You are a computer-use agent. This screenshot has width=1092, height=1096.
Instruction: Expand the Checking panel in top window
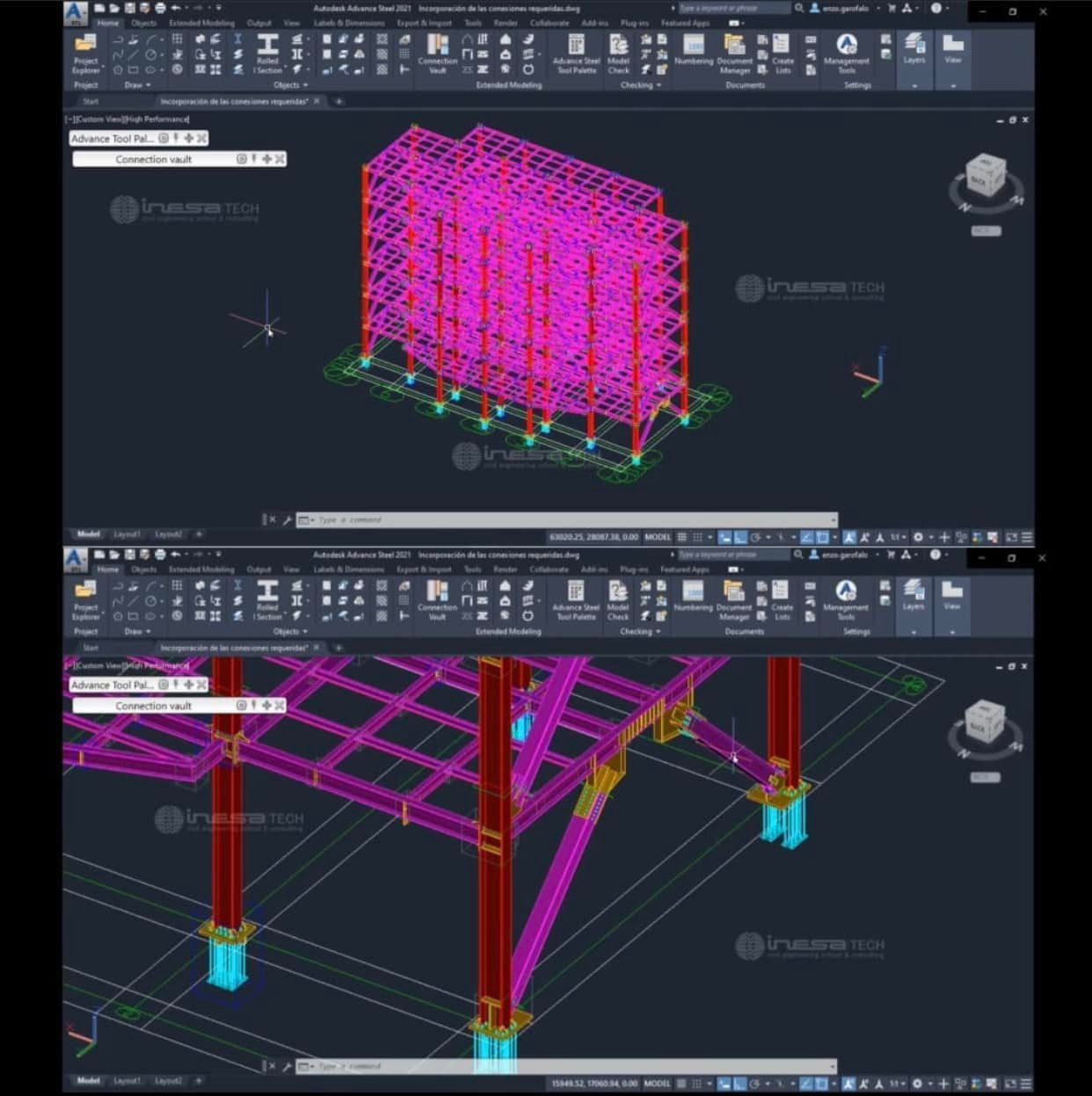pos(640,85)
